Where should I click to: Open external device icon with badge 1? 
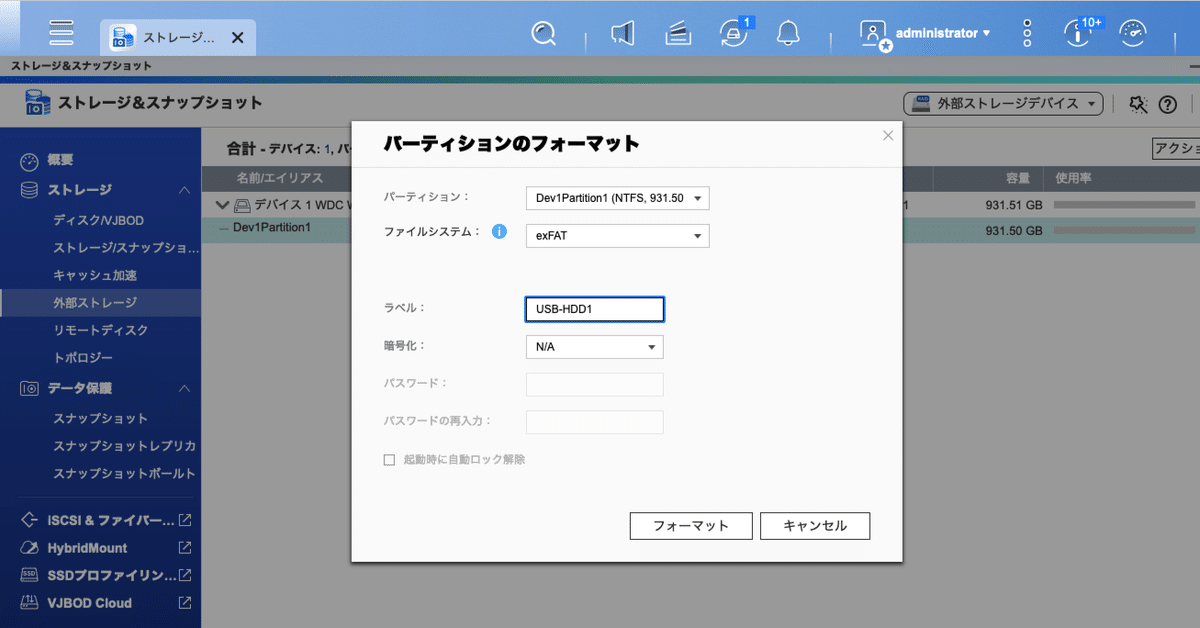734,33
